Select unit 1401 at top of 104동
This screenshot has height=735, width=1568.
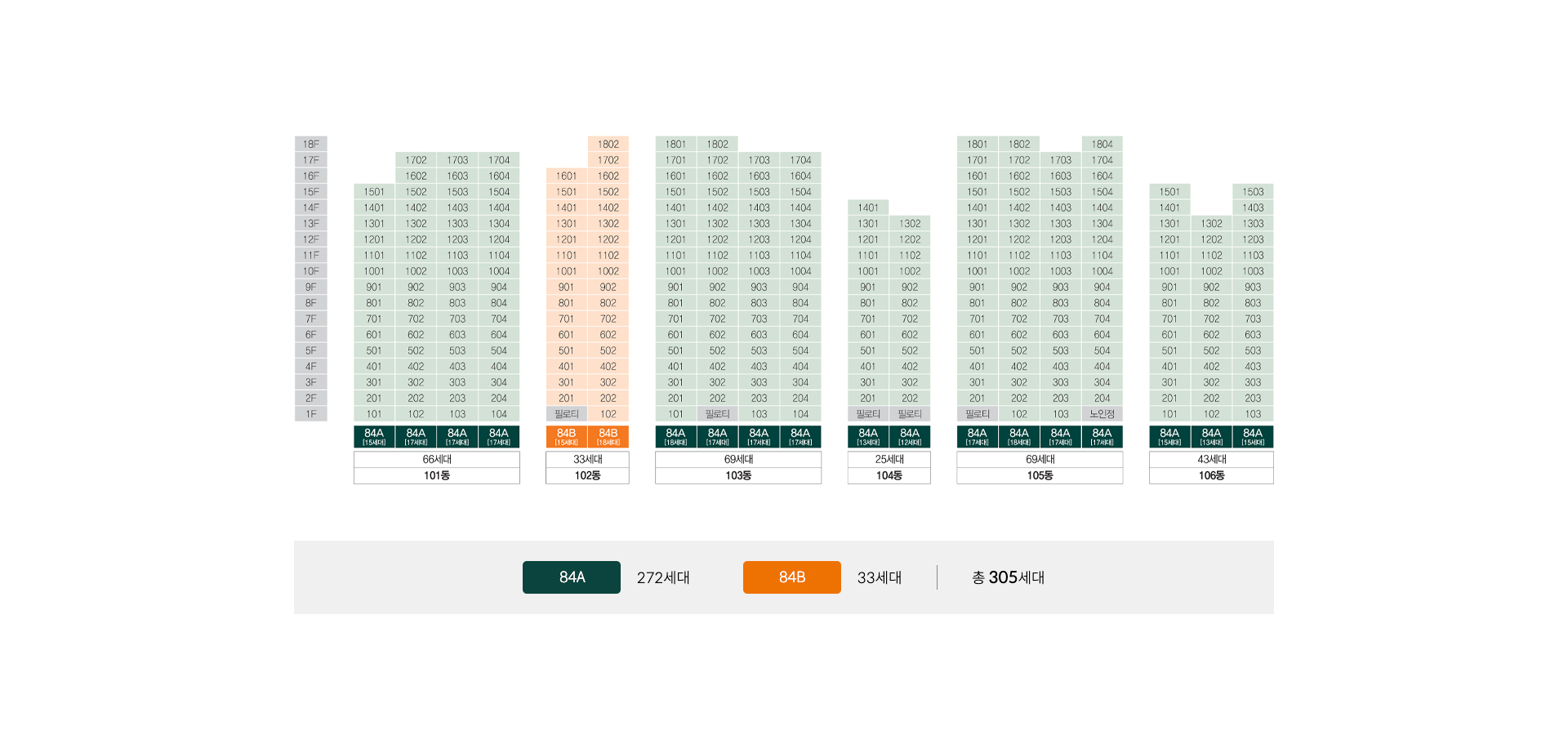coord(867,207)
